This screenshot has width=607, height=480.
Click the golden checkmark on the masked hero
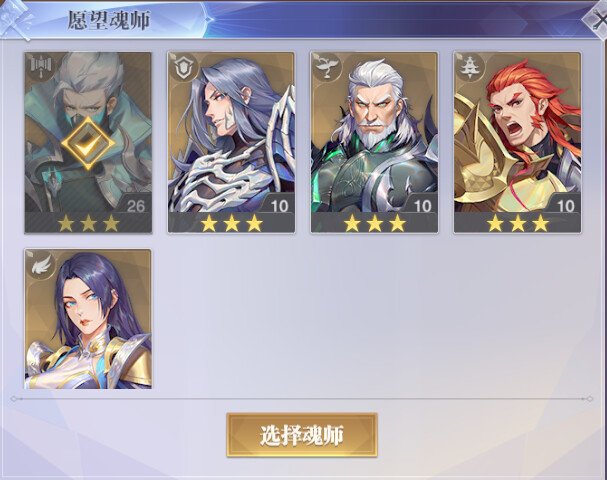(x=88, y=143)
